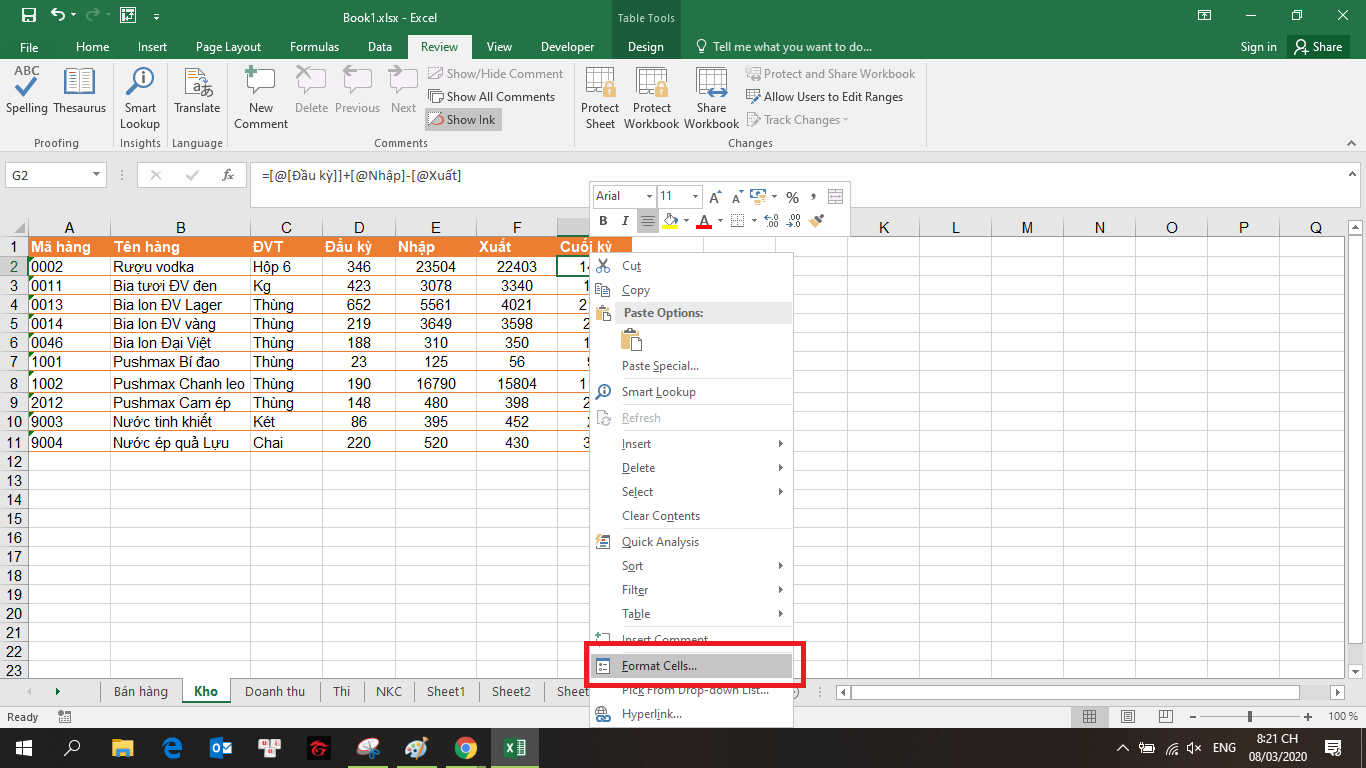Toggle Italic in the mini toolbar
This screenshot has height=768, width=1366.
(x=625, y=221)
